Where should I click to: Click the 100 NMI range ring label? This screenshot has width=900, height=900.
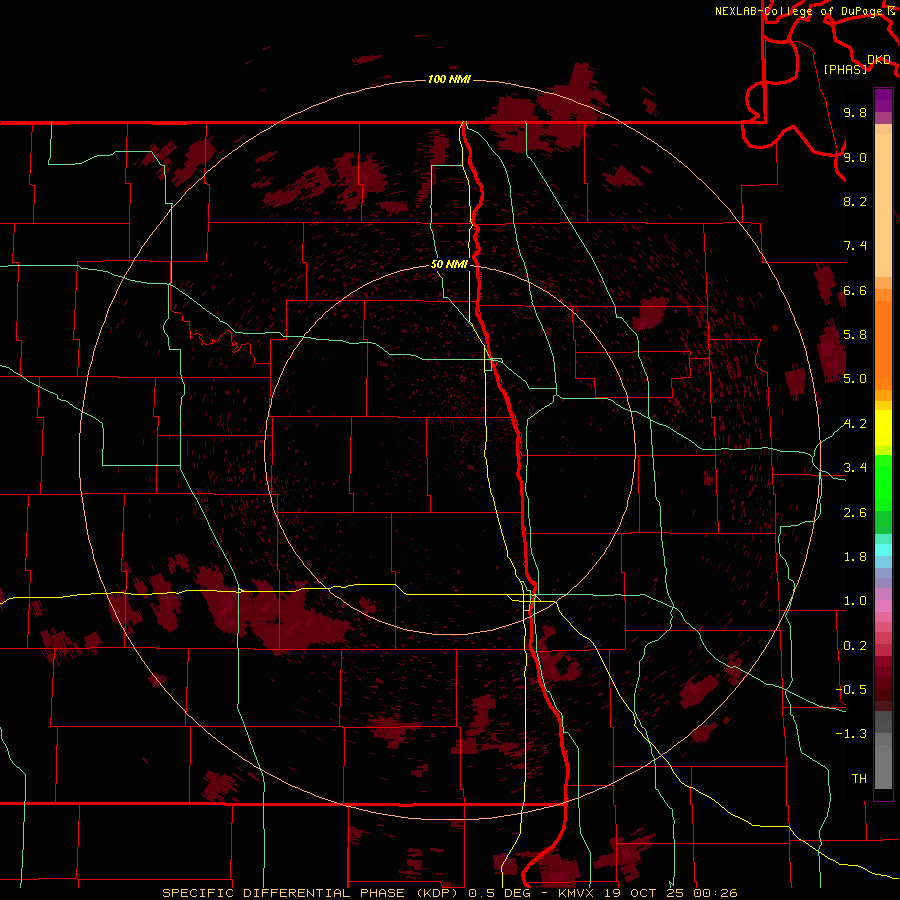click(449, 79)
